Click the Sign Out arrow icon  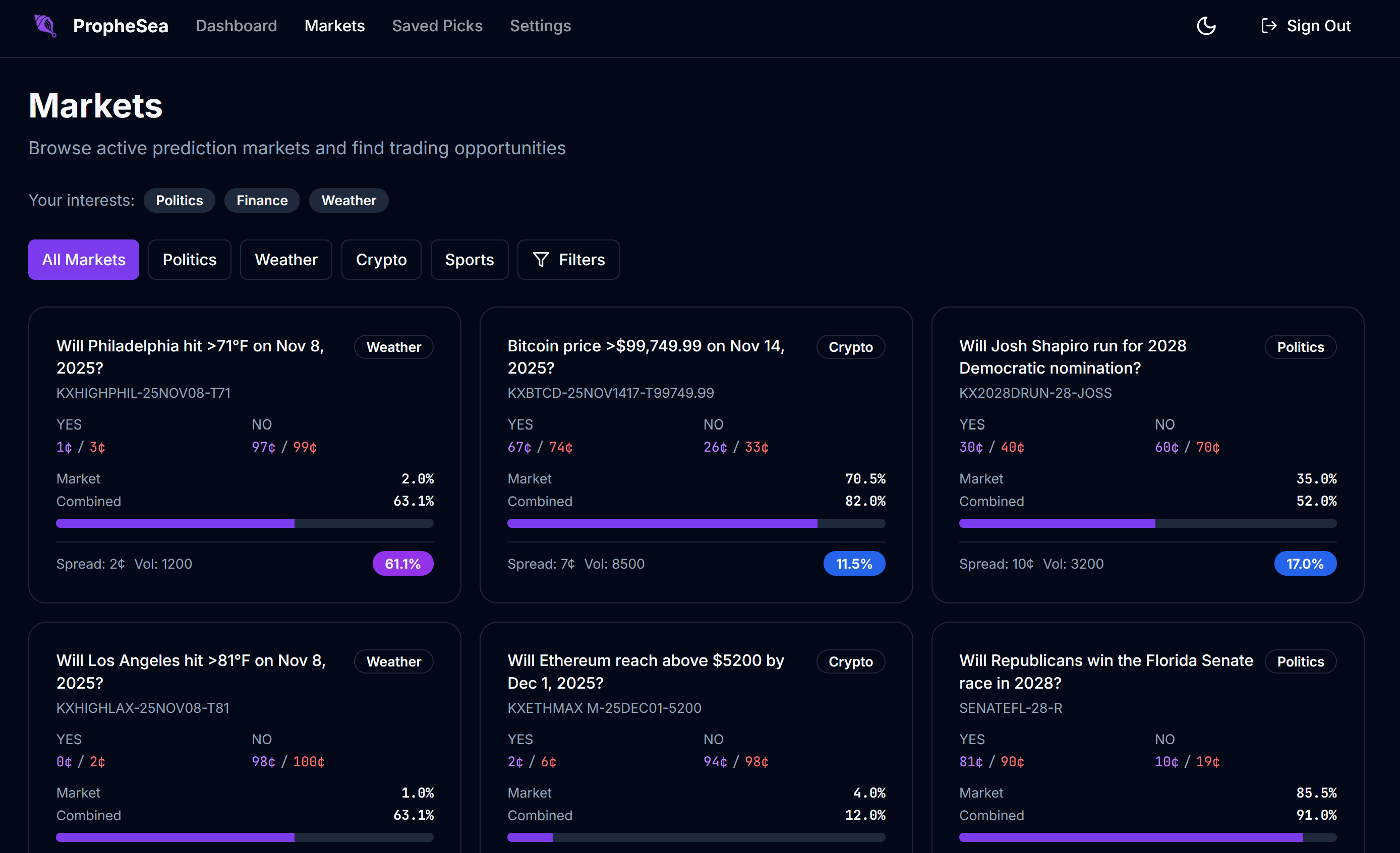coord(1268,26)
